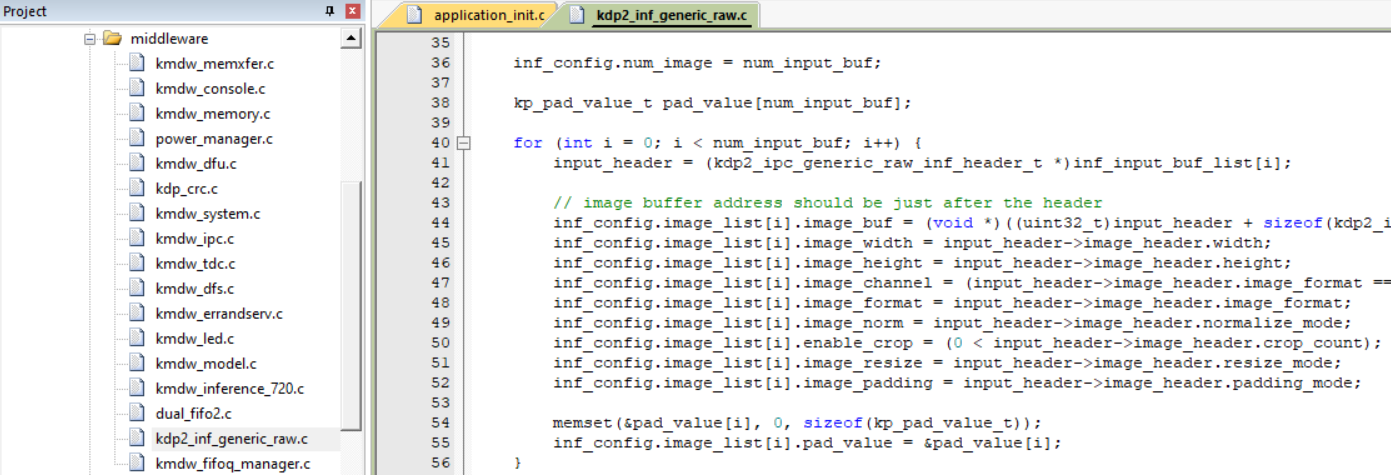Viewport: 1391px width, 475px height.
Task: Click the file icon beside kmdw_led.c
Action: [x=137, y=339]
